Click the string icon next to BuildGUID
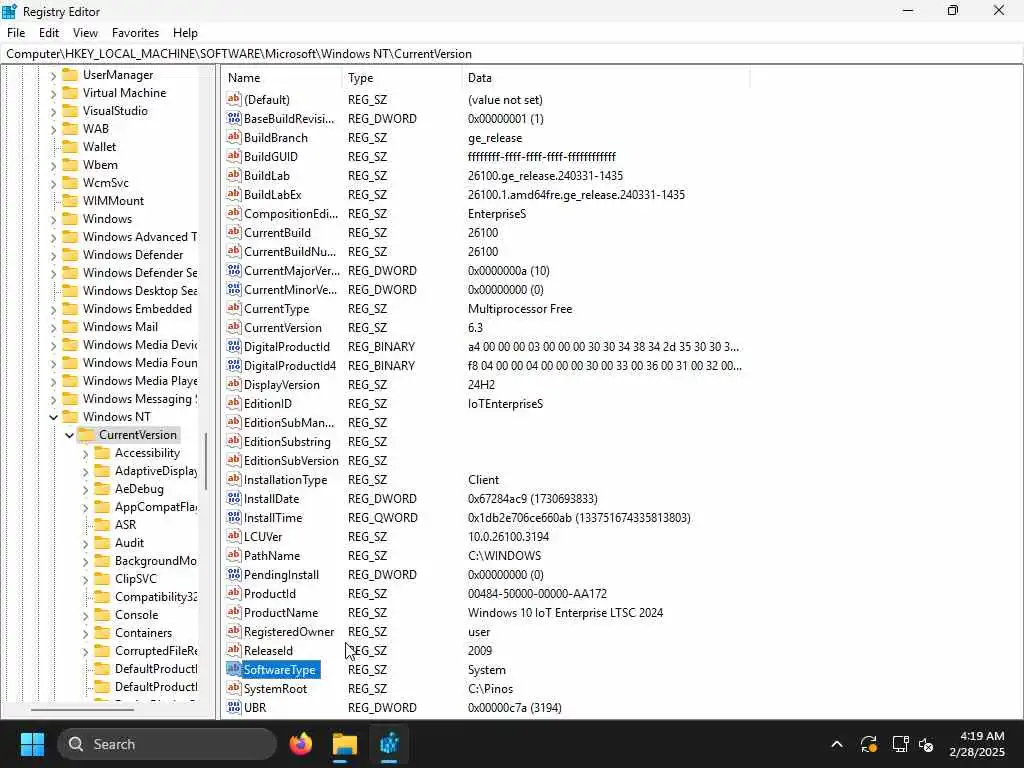1024x768 pixels. tap(234, 156)
